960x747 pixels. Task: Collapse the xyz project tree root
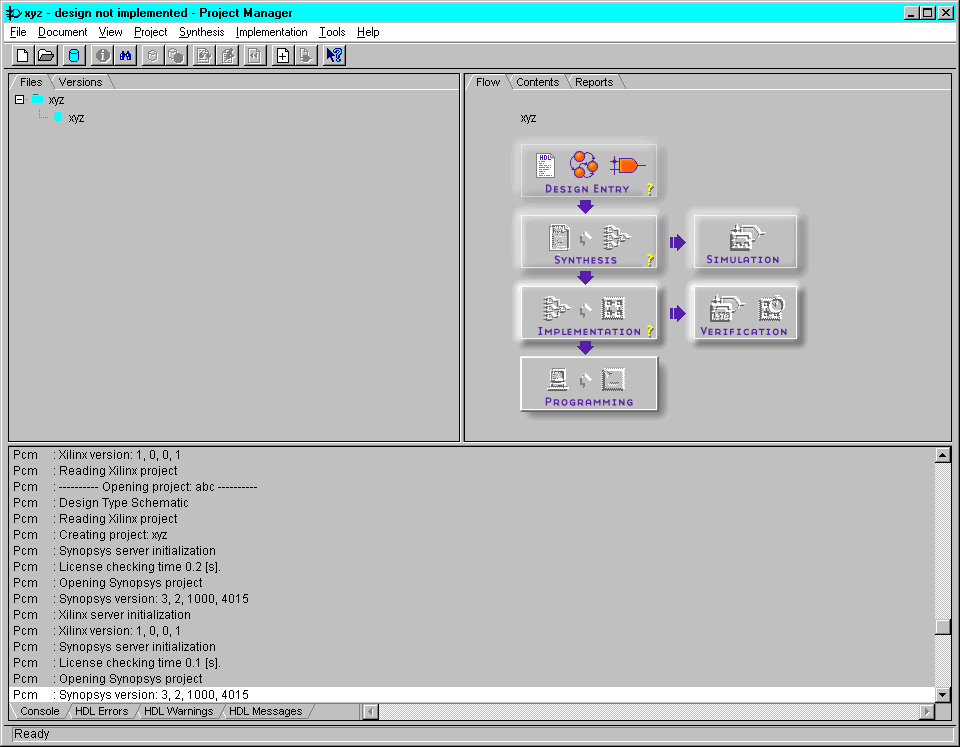pyautogui.click(x=20, y=100)
